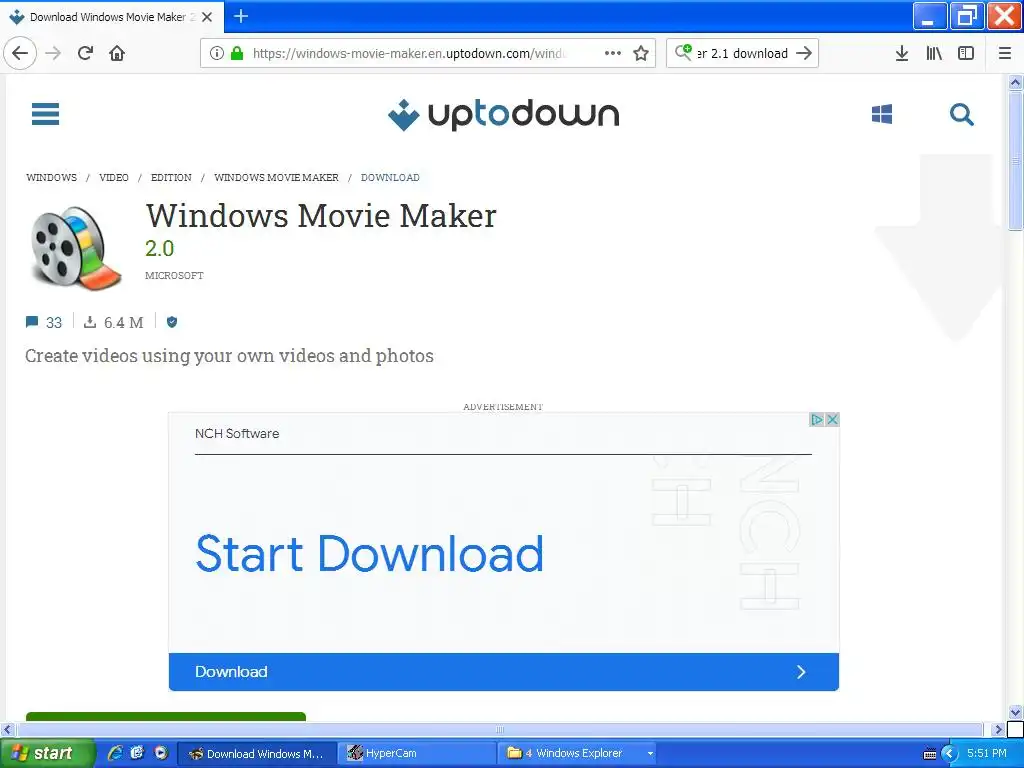The image size is (1024, 768).
Task: Click the Start Download ad text
Action: click(x=369, y=554)
